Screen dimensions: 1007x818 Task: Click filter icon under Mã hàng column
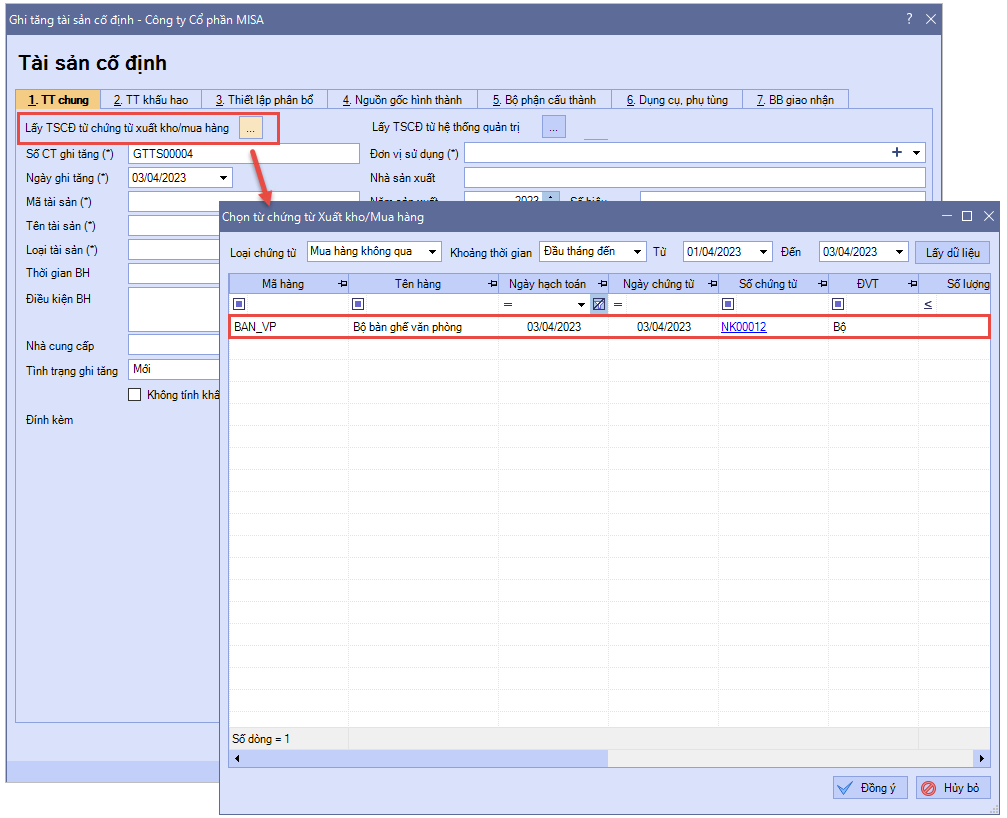tap(238, 304)
